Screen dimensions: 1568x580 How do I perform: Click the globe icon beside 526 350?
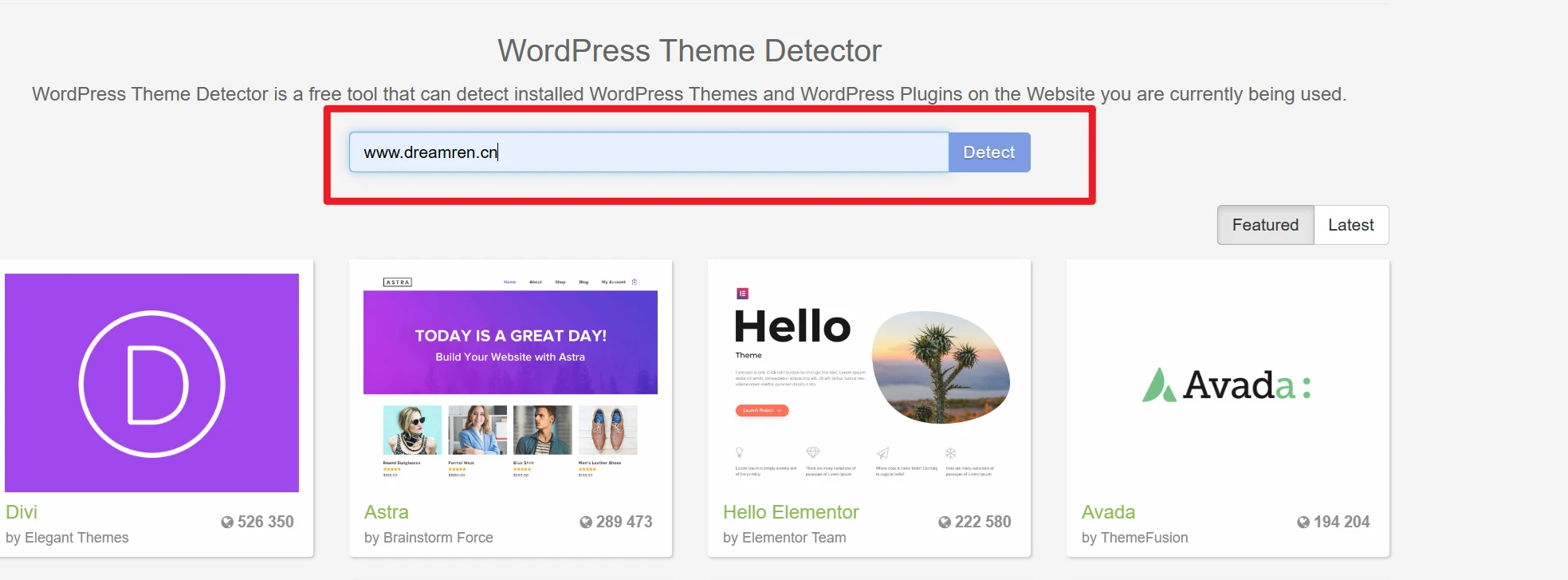click(227, 522)
